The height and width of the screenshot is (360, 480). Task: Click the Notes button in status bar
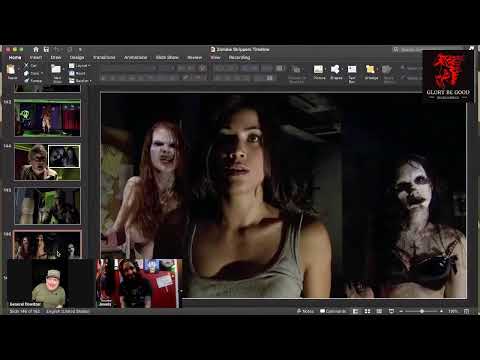(305, 311)
